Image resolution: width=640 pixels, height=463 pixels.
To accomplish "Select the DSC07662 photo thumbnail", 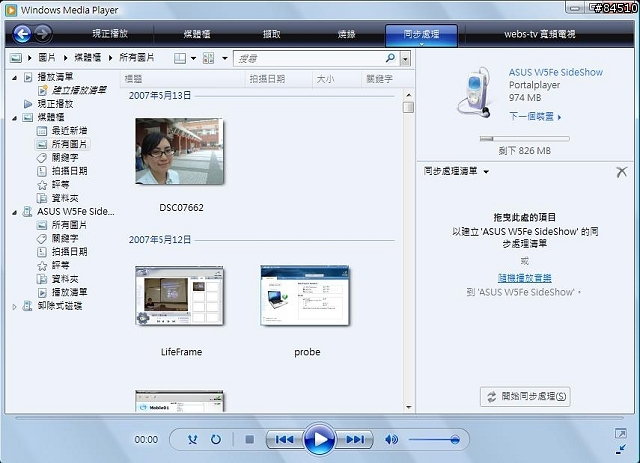I will pos(180,151).
